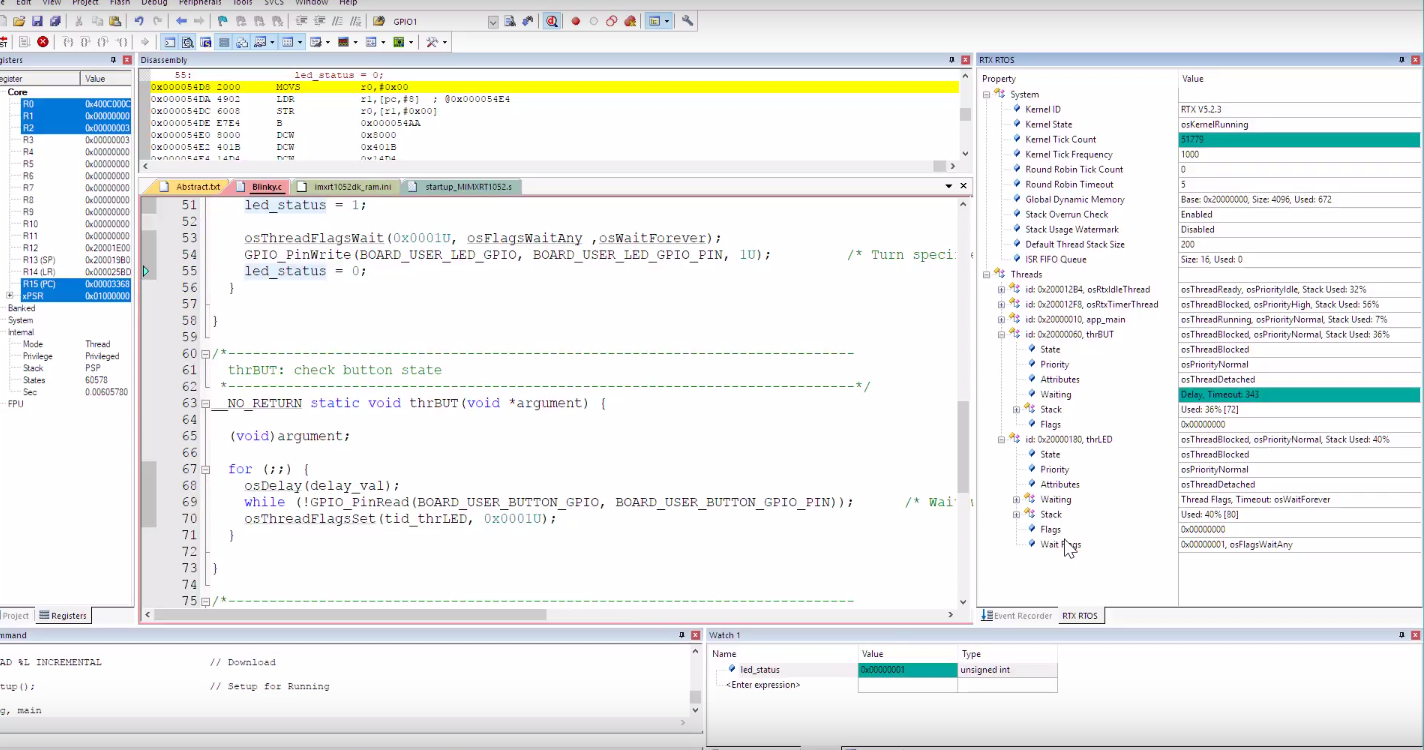Toggle the Registers Window toolbar button
Viewport: 1424px width, 750px height.
pos(224,42)
